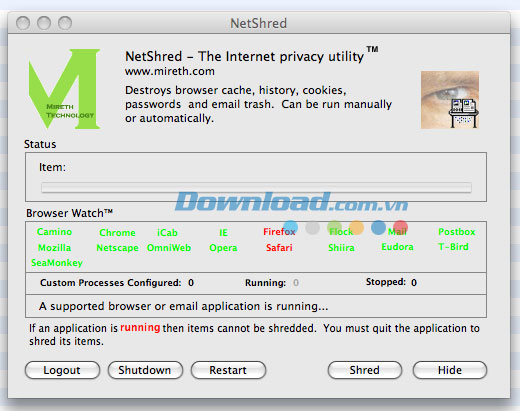
Task: Click the Restart button
Action: point(228,370)
